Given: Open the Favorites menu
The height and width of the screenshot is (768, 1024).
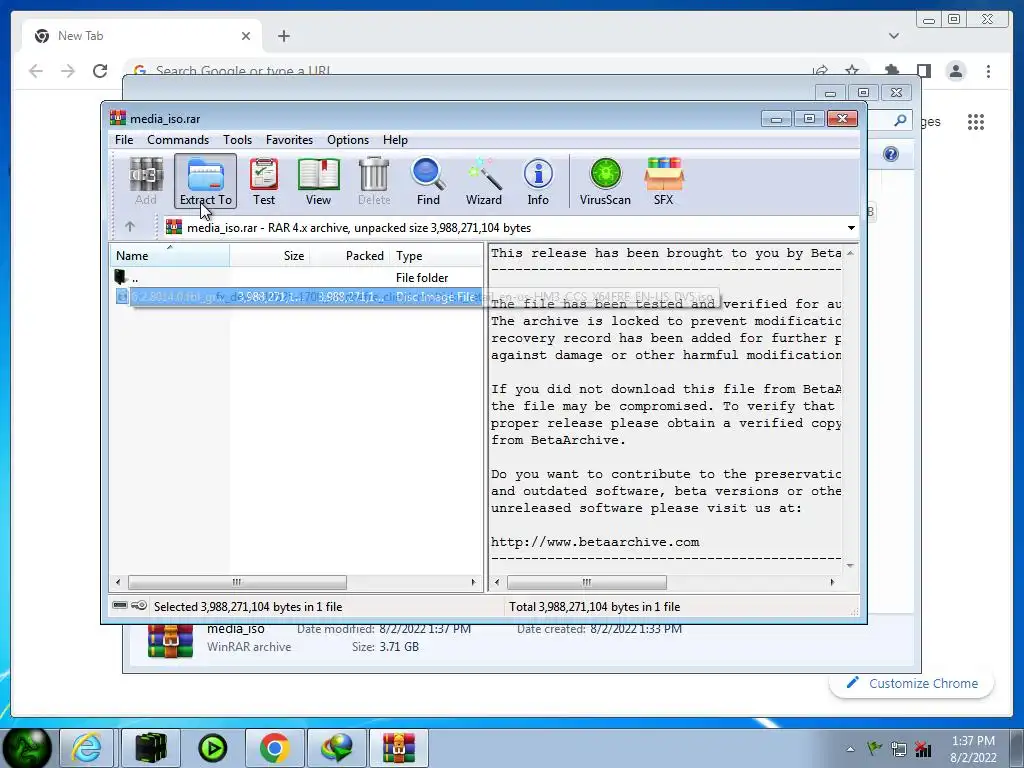Looking at the screenshot, I should tap(289, 140).
